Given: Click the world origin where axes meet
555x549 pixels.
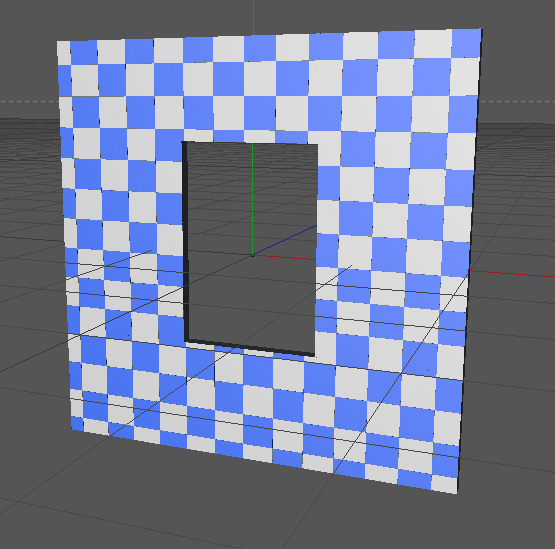Looking at the screenshot, I should 252,255.
